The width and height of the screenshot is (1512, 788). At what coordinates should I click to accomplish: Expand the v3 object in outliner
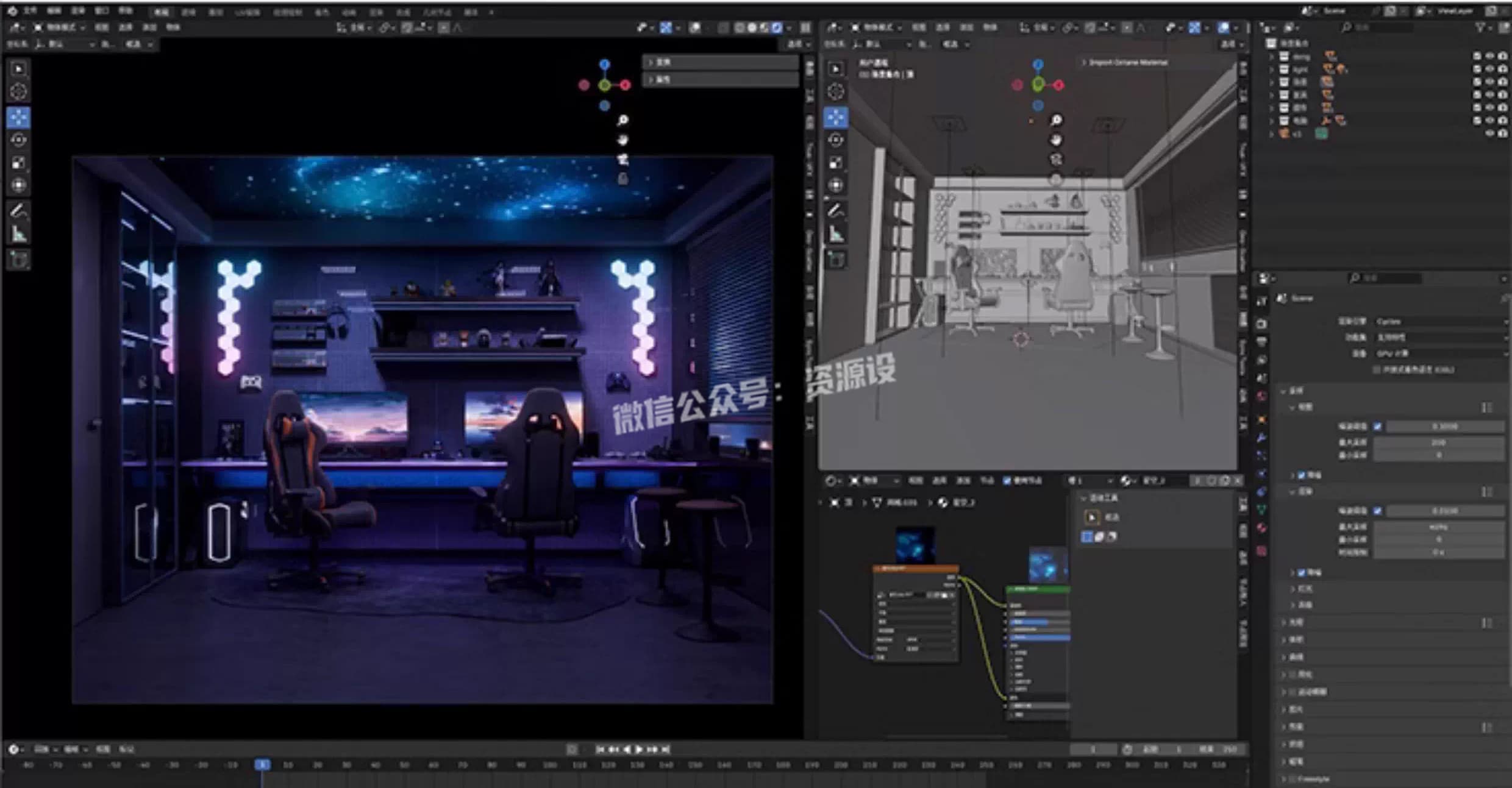tap(1271, 133)
